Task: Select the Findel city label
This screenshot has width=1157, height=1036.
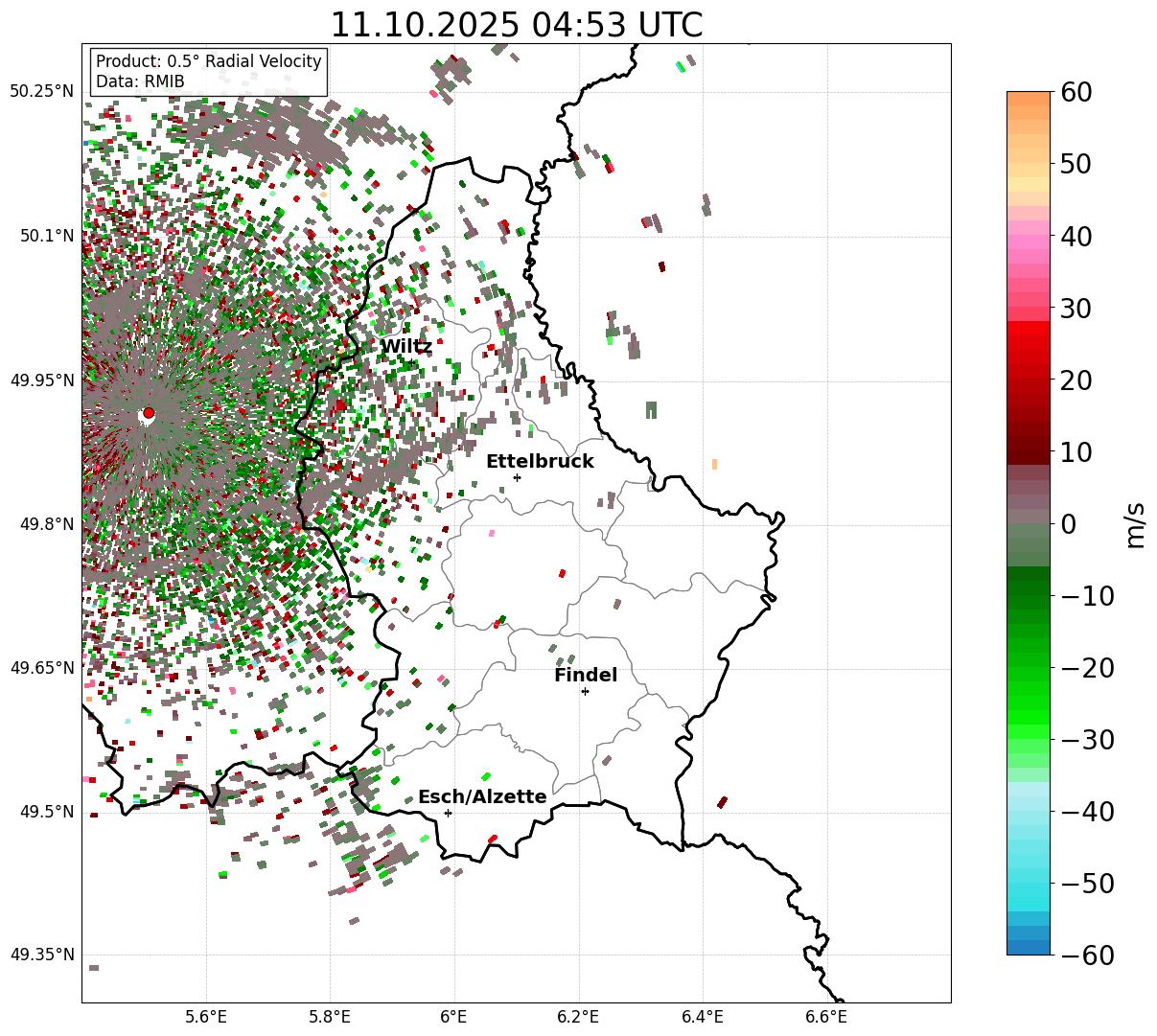Action: (x=586, y=676)
